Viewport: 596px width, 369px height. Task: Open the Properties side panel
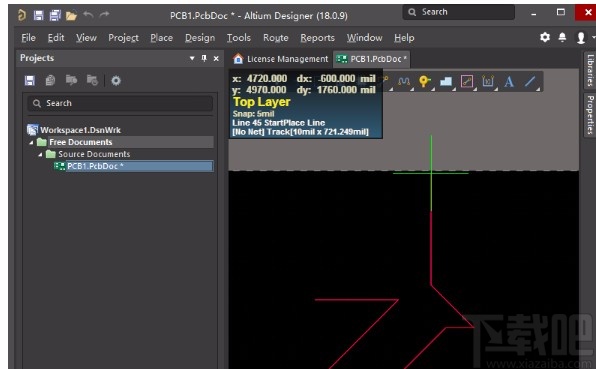[590, 115]
